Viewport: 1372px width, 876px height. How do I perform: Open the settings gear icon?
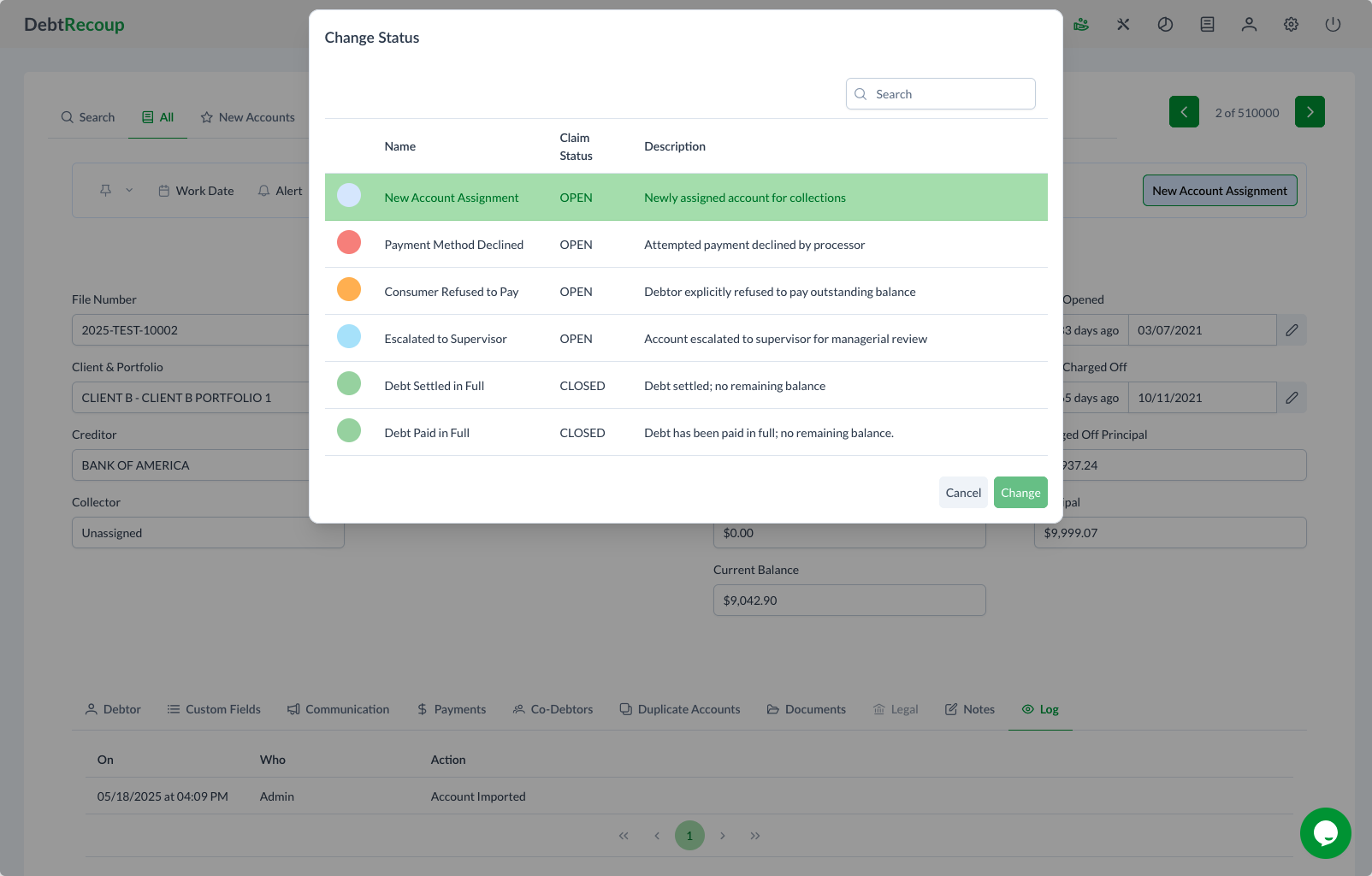click(x=1291, y=25)
